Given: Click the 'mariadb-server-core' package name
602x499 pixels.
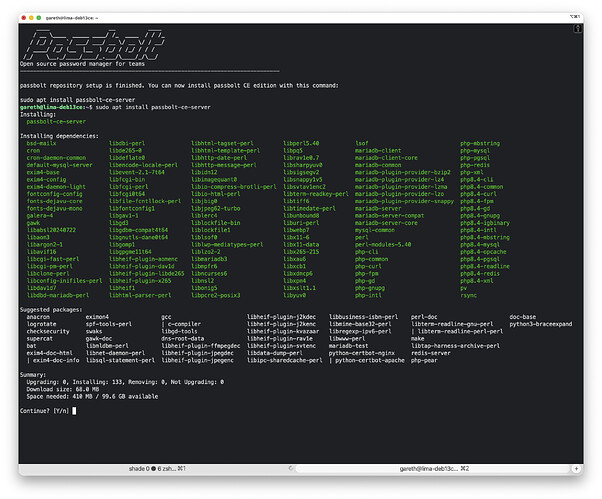Looking at the screenshot, I should click(386, 223).
